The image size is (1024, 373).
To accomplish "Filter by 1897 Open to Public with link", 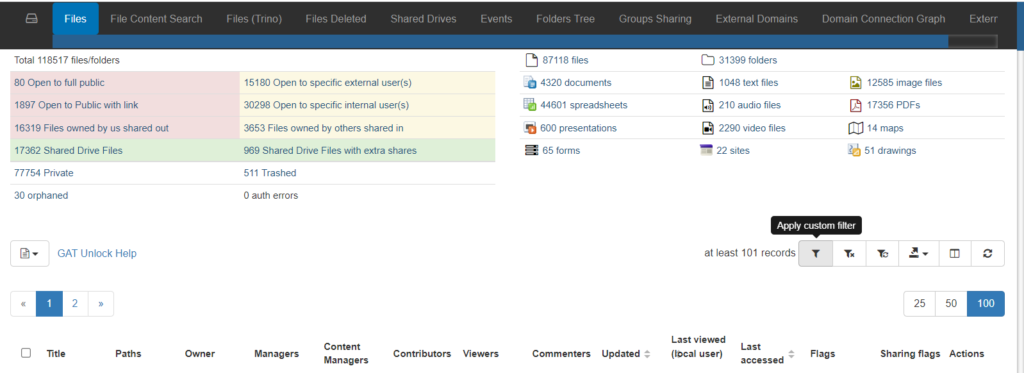I will 76,105.
